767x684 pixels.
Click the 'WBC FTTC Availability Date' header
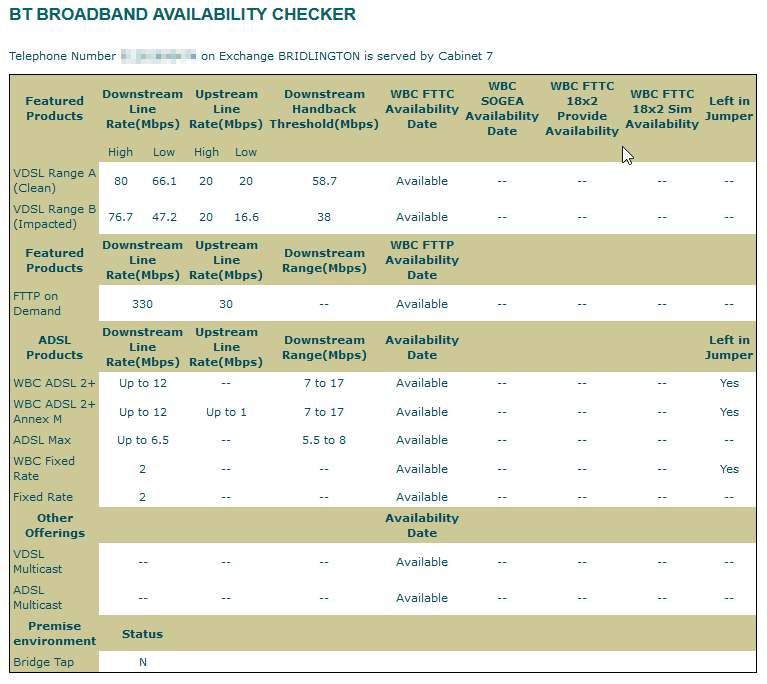pyautogui.click(x=422, y=109)
